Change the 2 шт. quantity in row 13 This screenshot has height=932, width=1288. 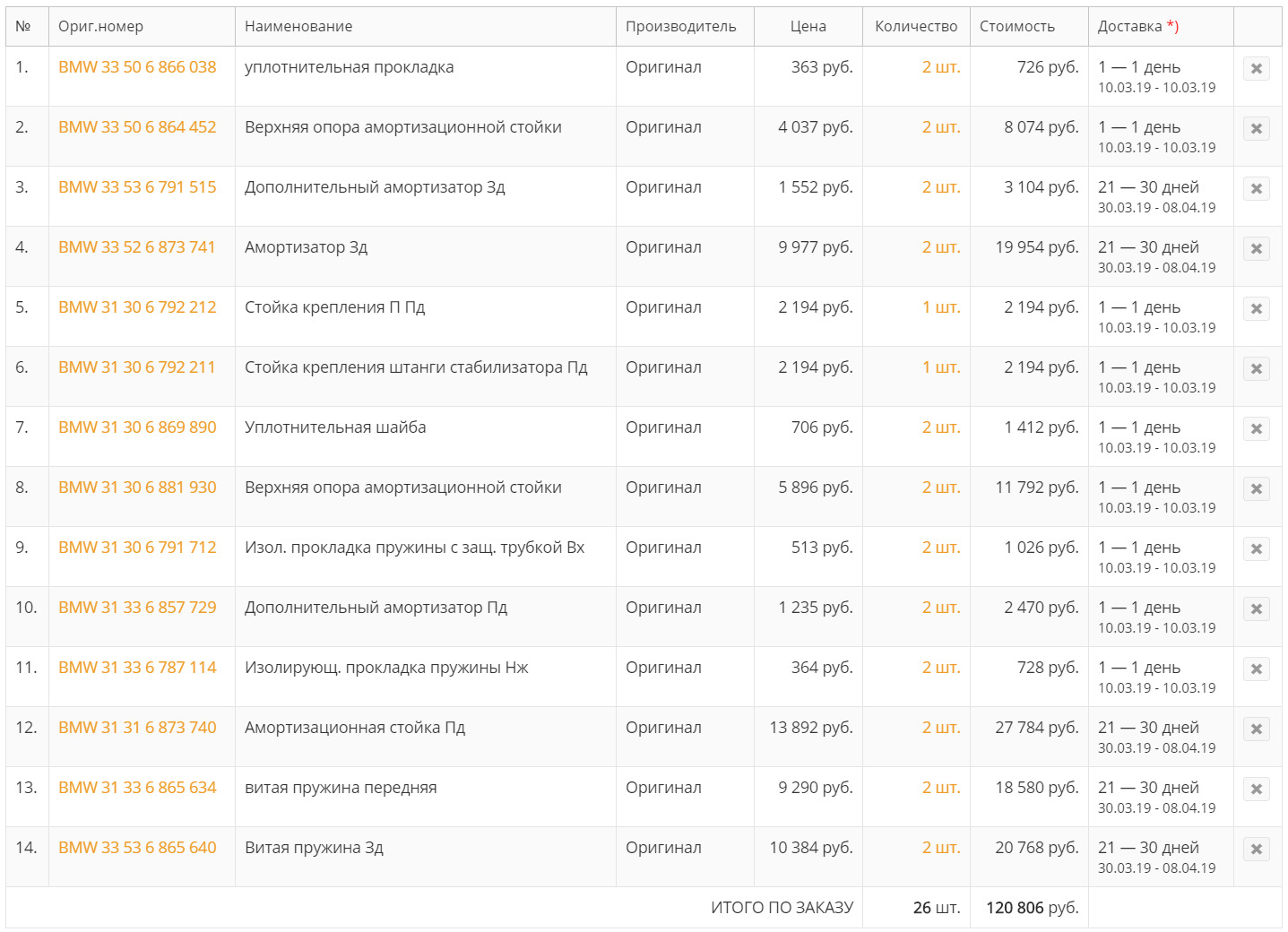tap(940, 788)
